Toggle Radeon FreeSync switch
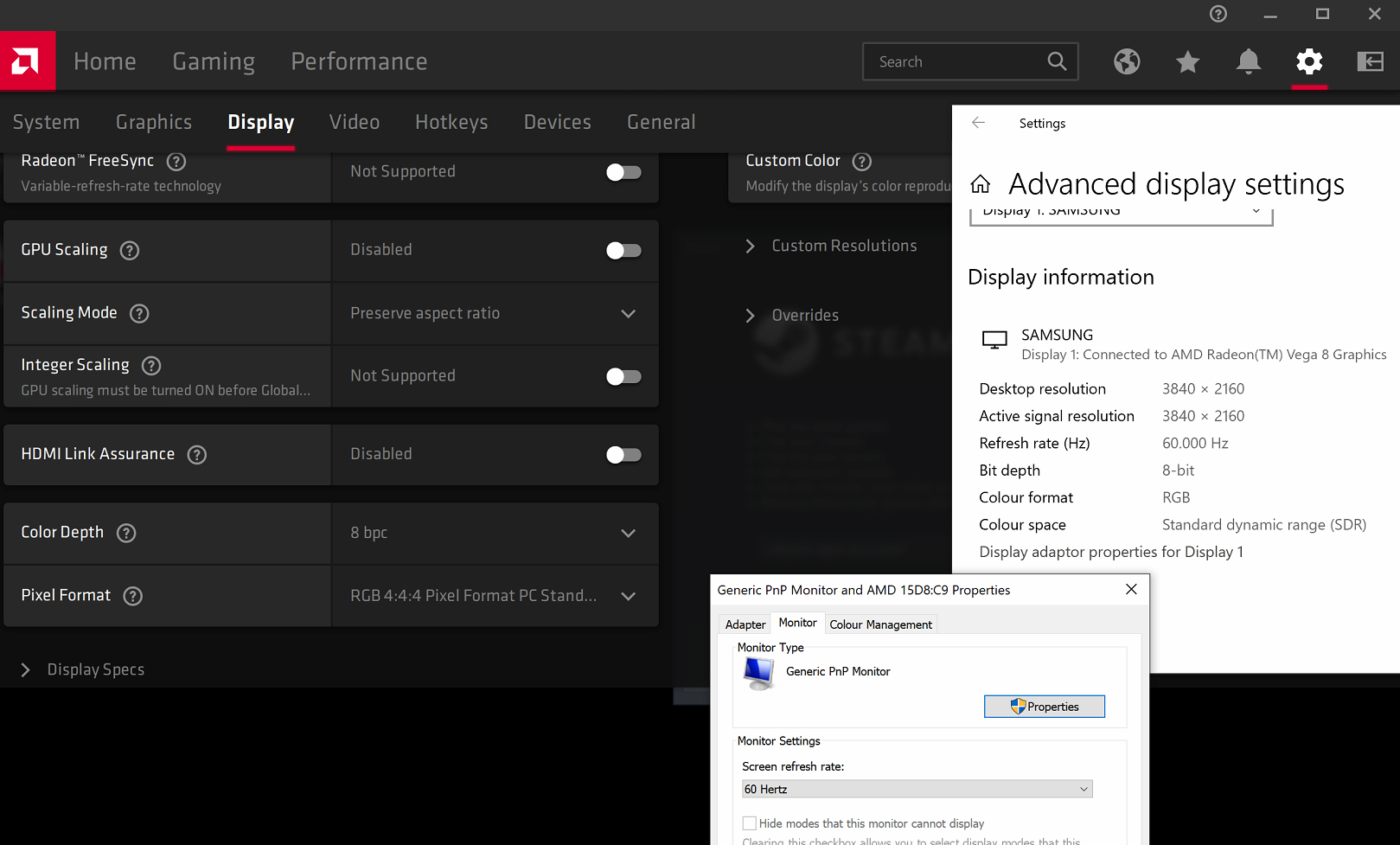The width and height of the screenshot is (1400, 845). point(623,172)
